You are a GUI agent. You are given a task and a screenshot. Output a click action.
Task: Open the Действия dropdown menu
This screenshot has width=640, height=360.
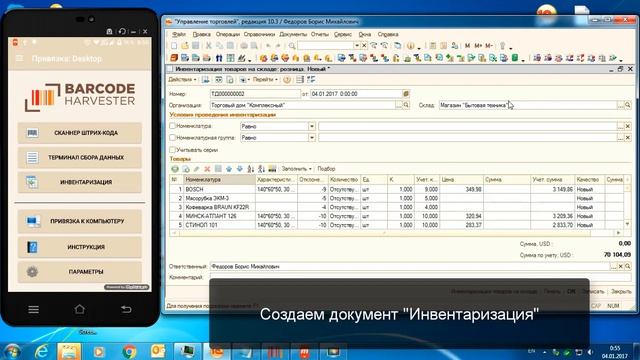tap(182, 80)
